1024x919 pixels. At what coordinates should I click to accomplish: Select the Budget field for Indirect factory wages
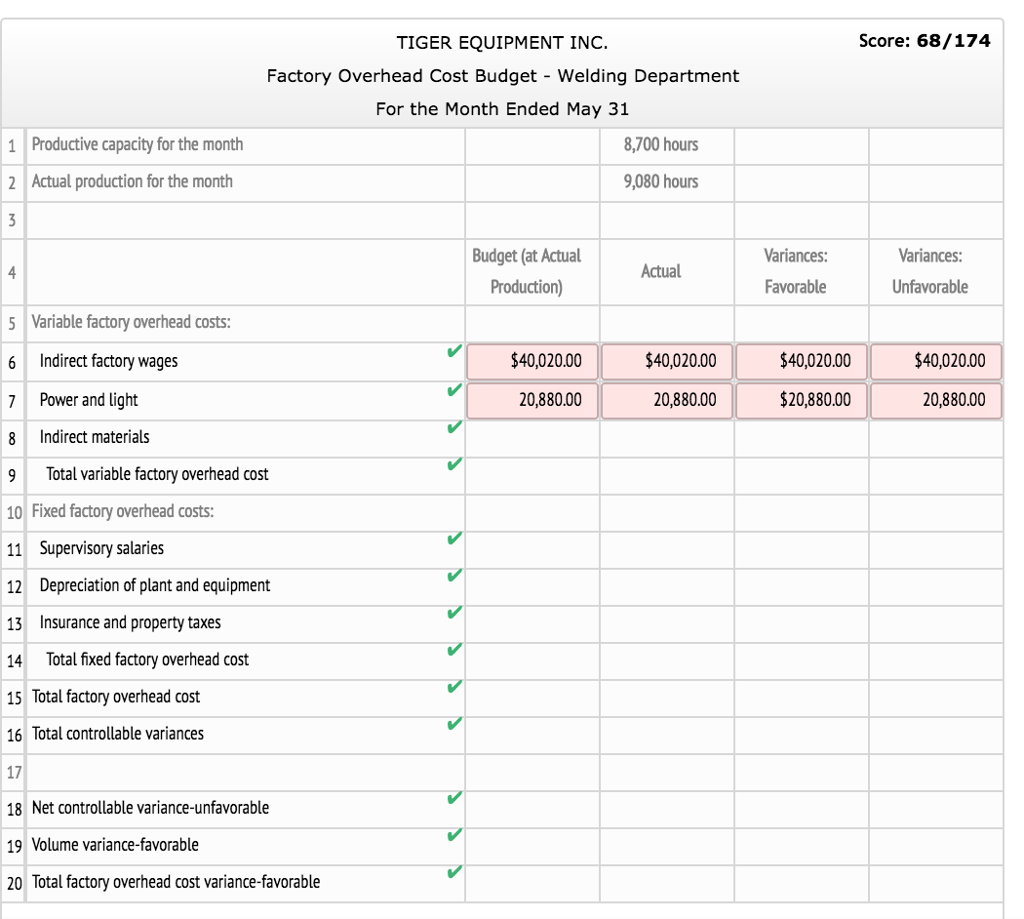[532, 361]
